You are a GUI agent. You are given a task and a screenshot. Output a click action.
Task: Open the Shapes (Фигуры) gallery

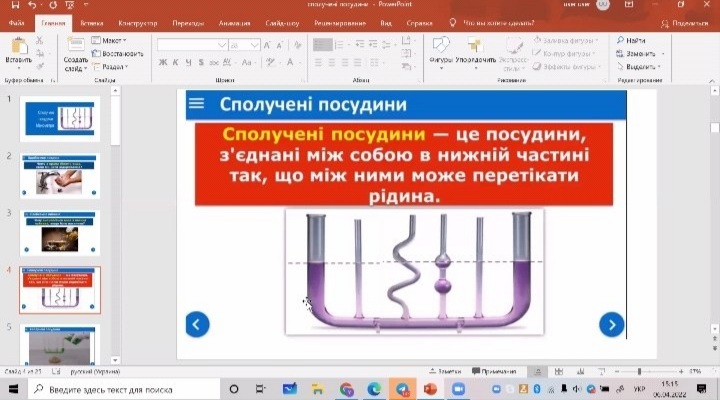(x=441, y=51)
